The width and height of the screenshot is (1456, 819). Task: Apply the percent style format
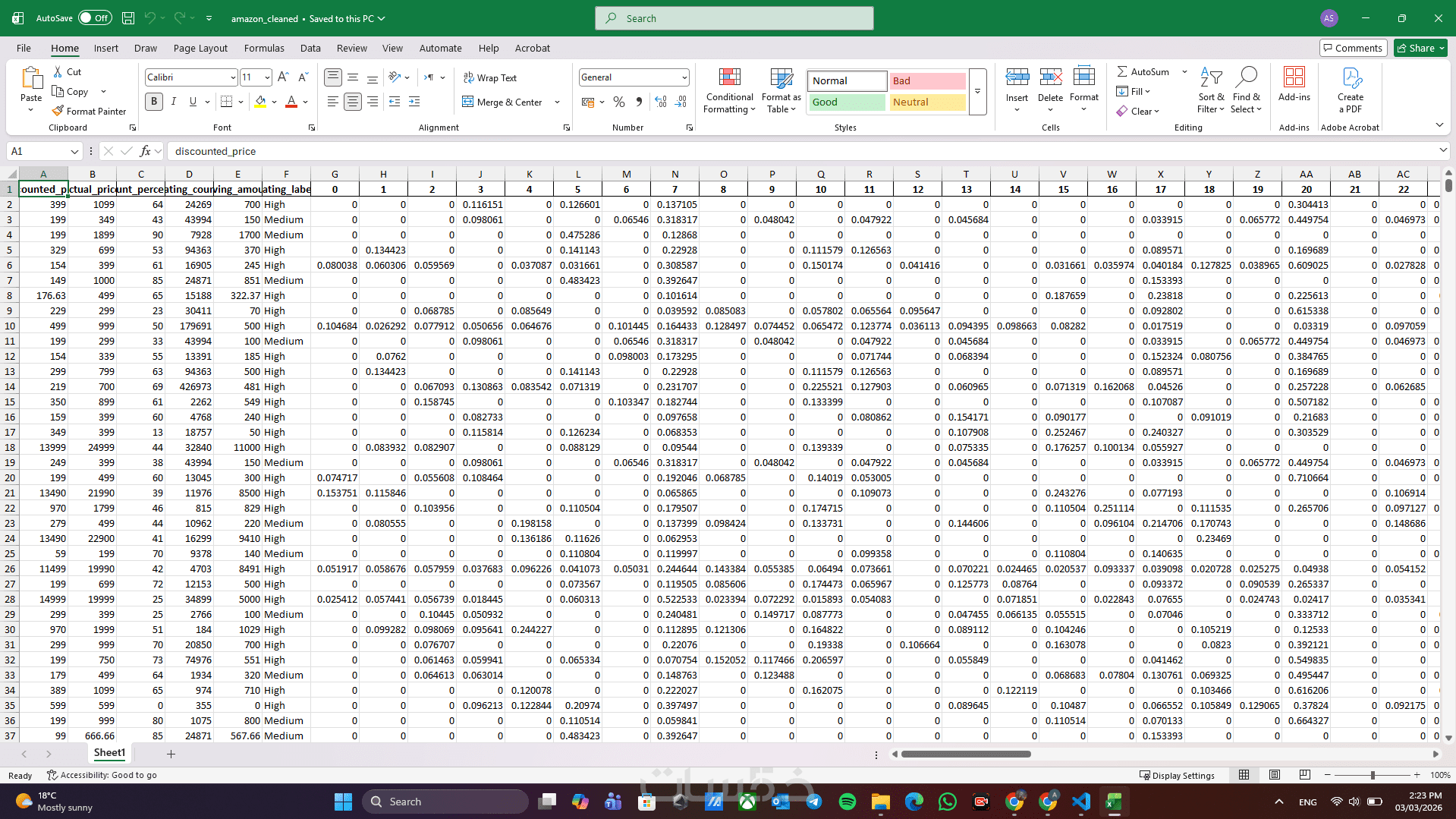(x=619, y=102)
